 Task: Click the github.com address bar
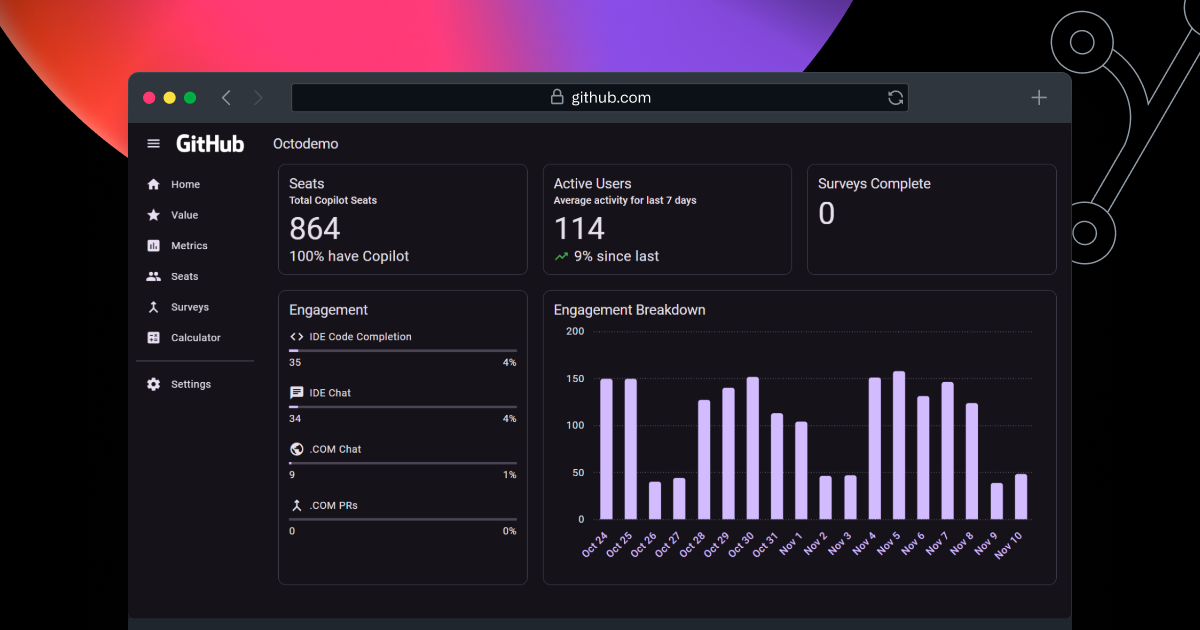pos(600,97)
